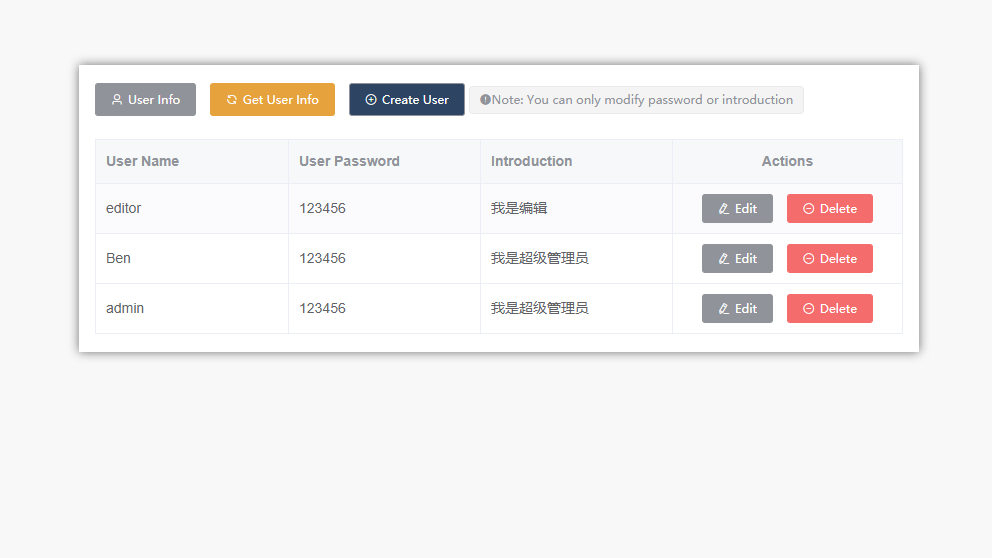
Task: Click the User Info button
Action: pyautogui.click(x=146, y=99)
